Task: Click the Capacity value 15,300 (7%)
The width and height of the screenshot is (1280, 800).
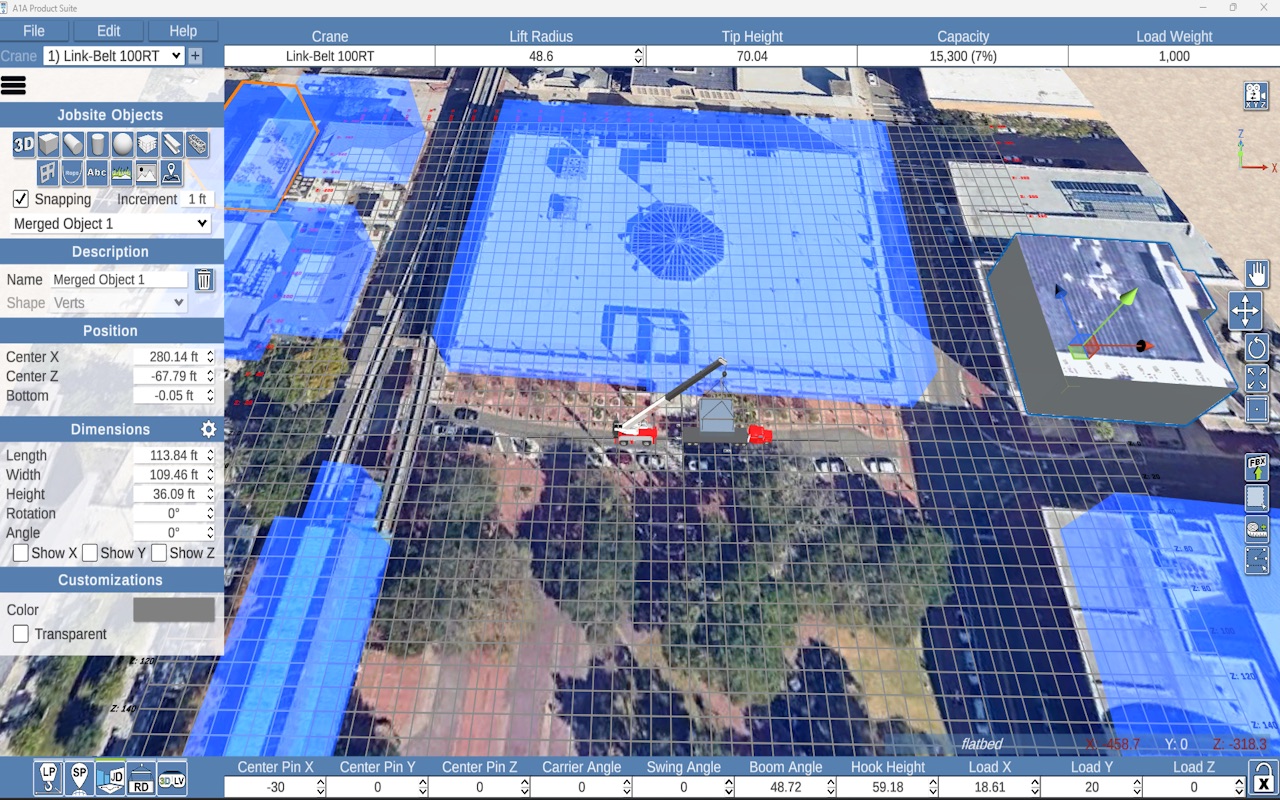Action: coord(963,57)
